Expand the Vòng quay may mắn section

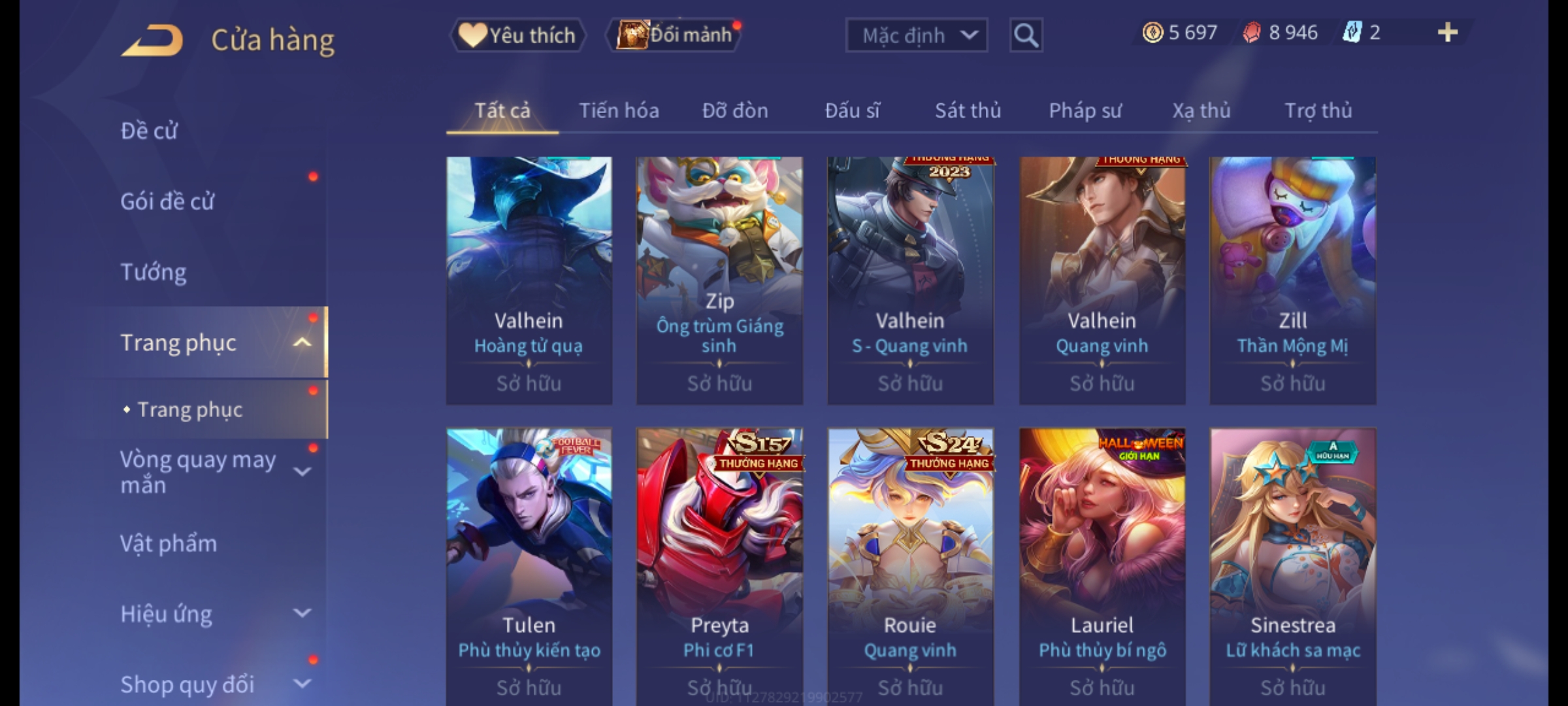click(x=302, y=471)
